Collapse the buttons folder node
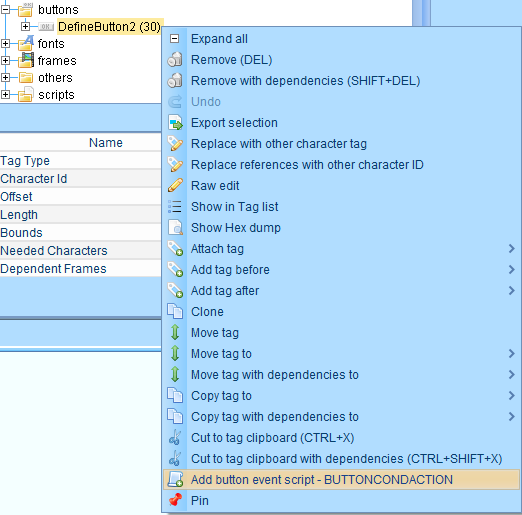This screenshot has height=515, width=522. [5, 9]
